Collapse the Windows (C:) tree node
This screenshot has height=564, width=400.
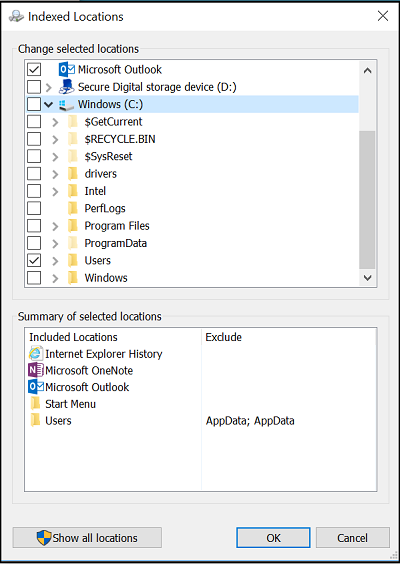click(x=49, y=105)
